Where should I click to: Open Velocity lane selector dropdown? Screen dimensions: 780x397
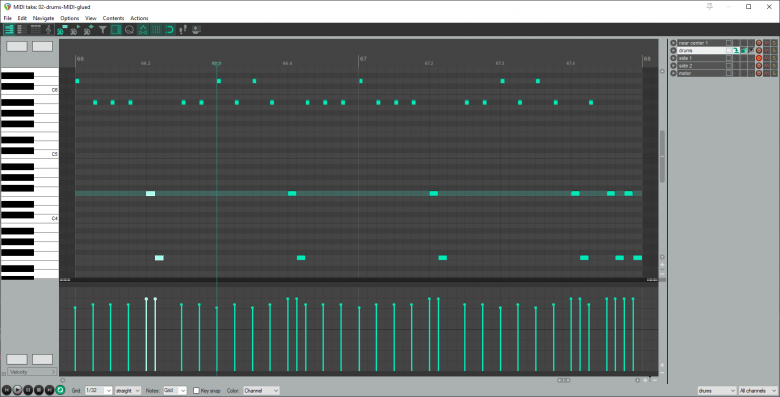pyautogui.click(x=32, y=372)
